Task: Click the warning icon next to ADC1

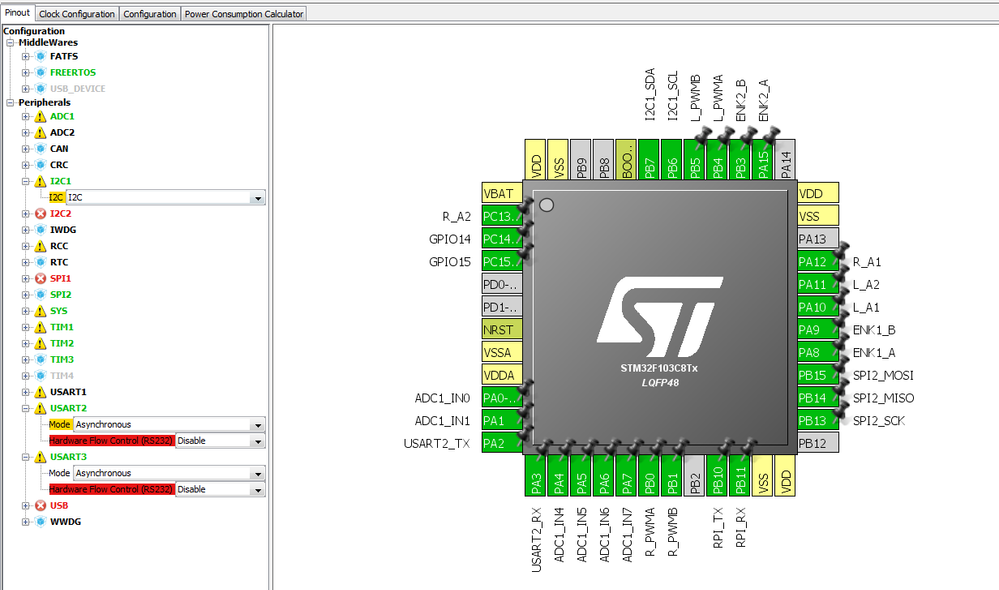Action: (x=40, y=117)
